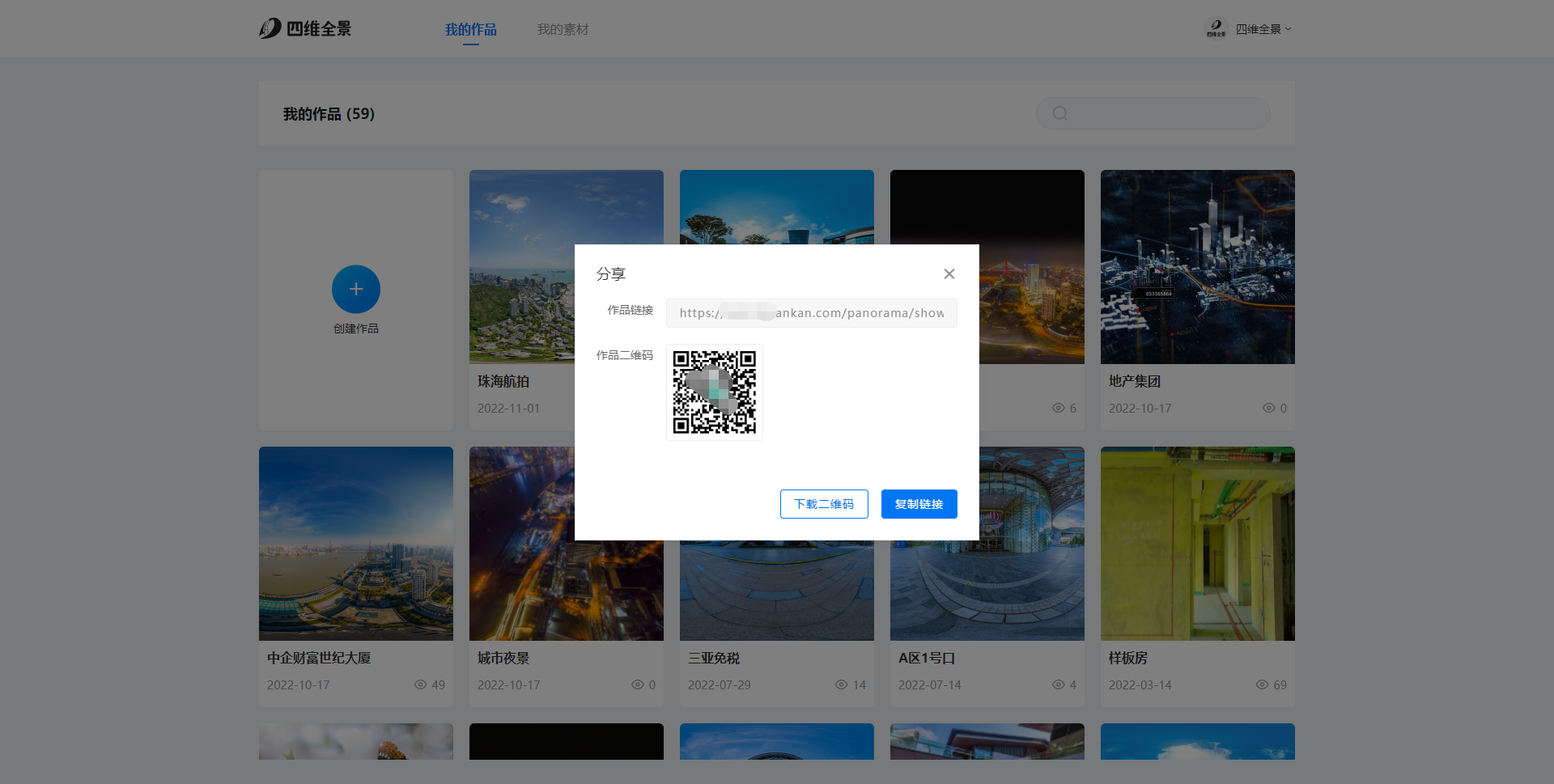Viewport: 1554px width, 784px height.
Task: Click the QR code image
Action: pos(714,392)
